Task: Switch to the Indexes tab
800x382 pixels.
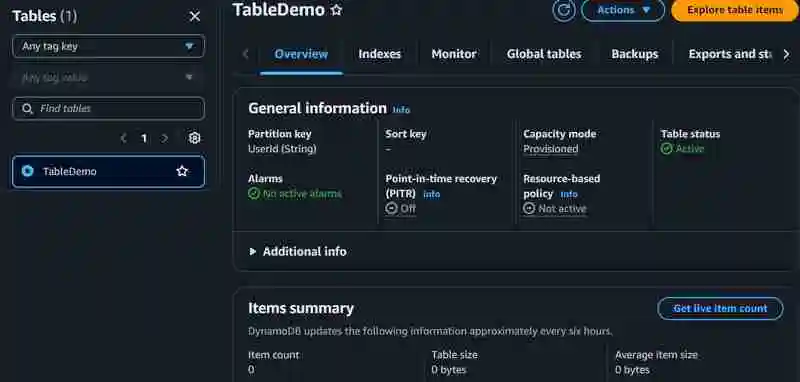Action: (380, 54)
